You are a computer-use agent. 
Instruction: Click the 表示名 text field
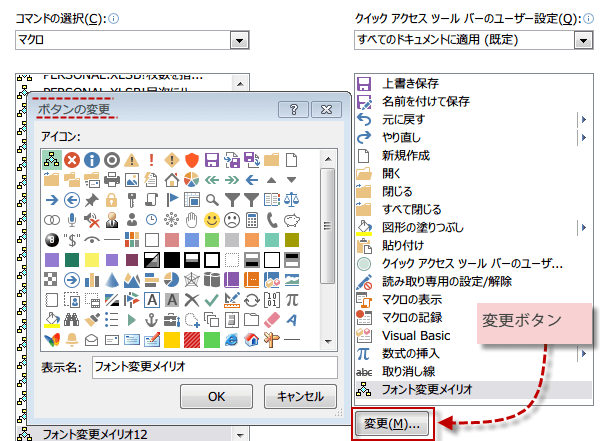point(215,367)
